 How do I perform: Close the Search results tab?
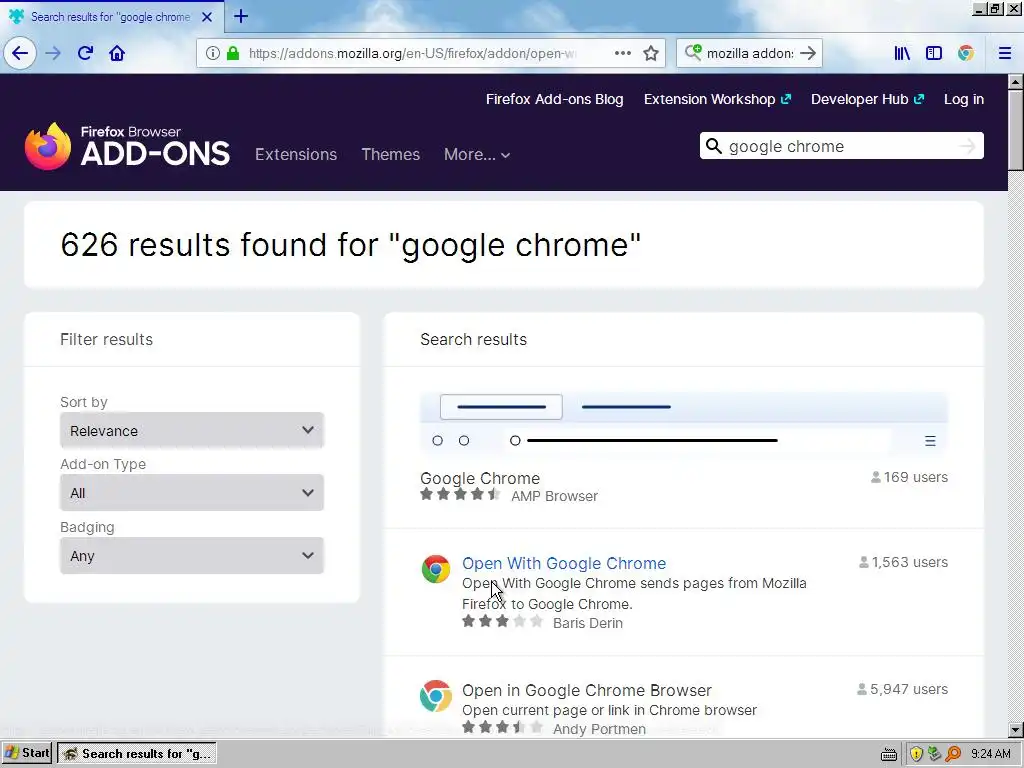[207, 17]
